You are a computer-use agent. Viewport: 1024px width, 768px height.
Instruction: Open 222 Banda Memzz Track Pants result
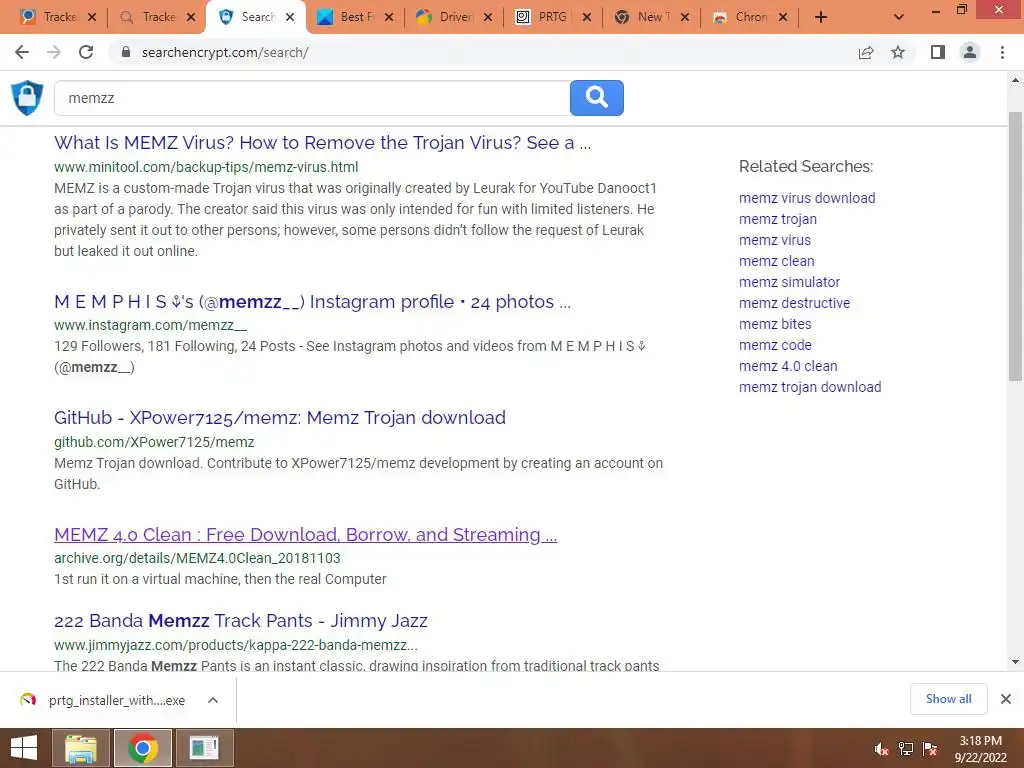point(241,620)
